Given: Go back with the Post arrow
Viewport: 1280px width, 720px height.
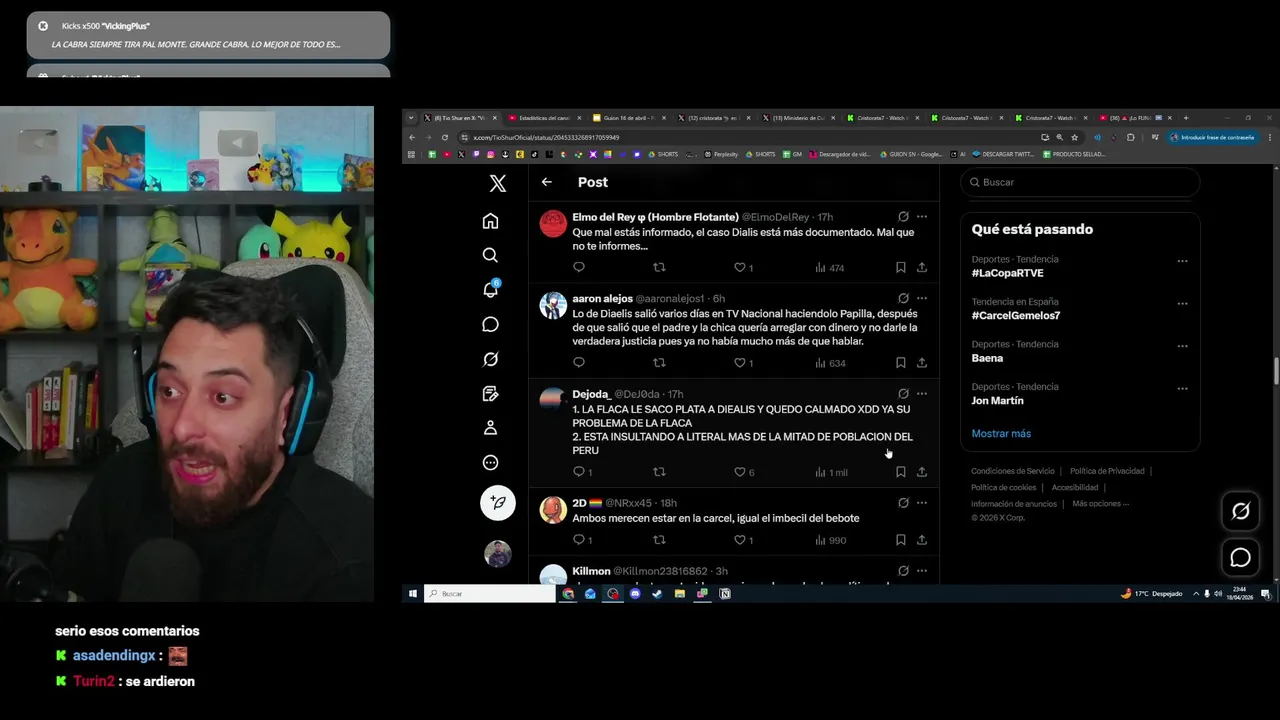Looking at the screenshot, I should (546, 182).
